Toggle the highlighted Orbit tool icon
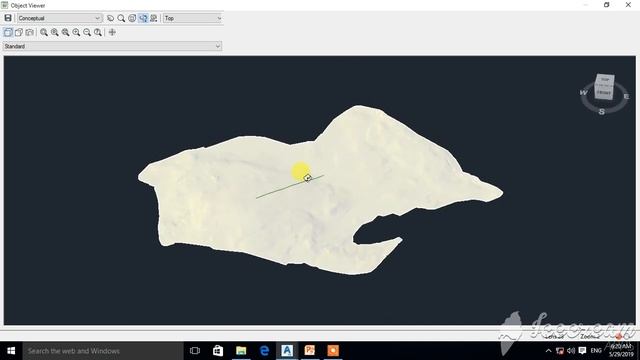Screen dimensions: 640x360 coord(143,18)
